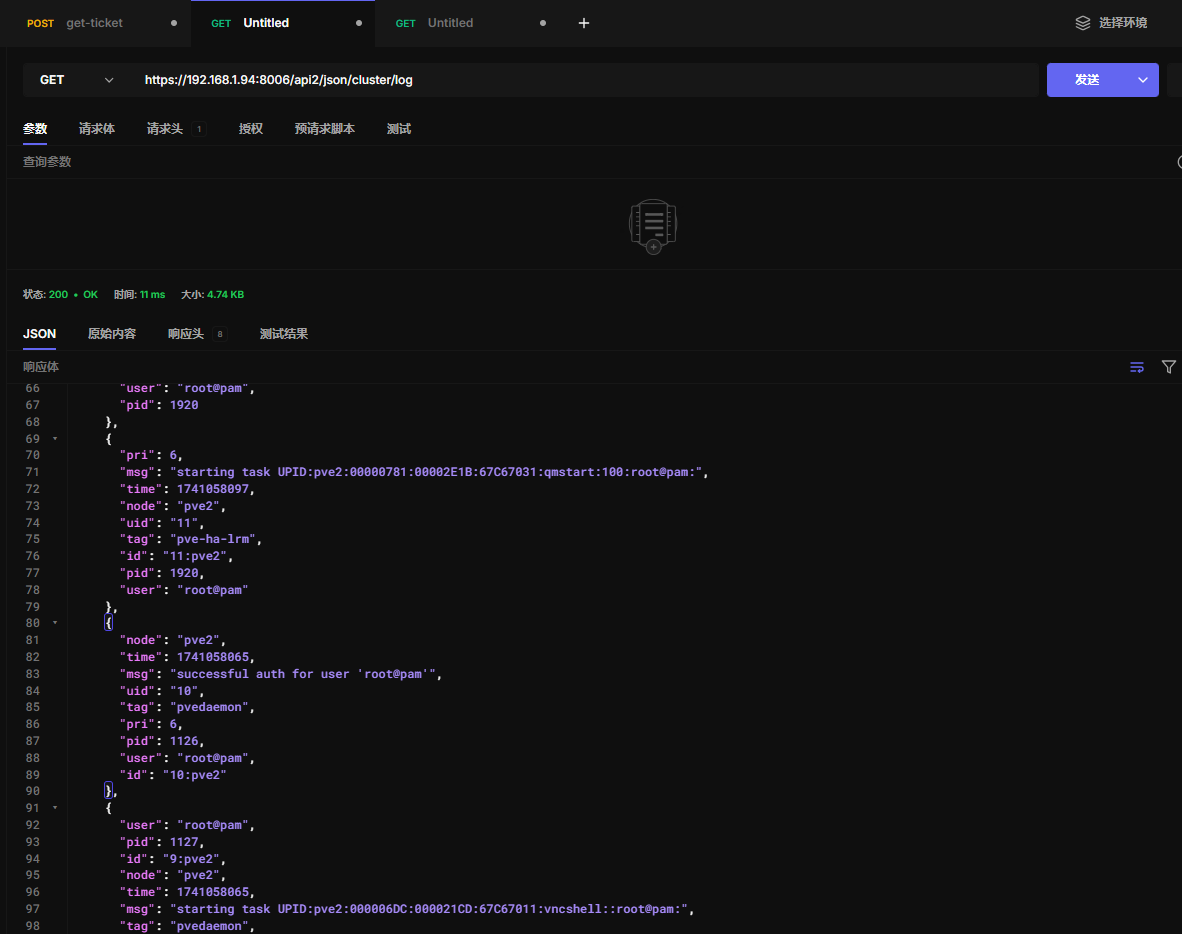The image size is (1182, 934).
Task: Expand the arrow next to 发送 button
Action: click(1142, 80)
